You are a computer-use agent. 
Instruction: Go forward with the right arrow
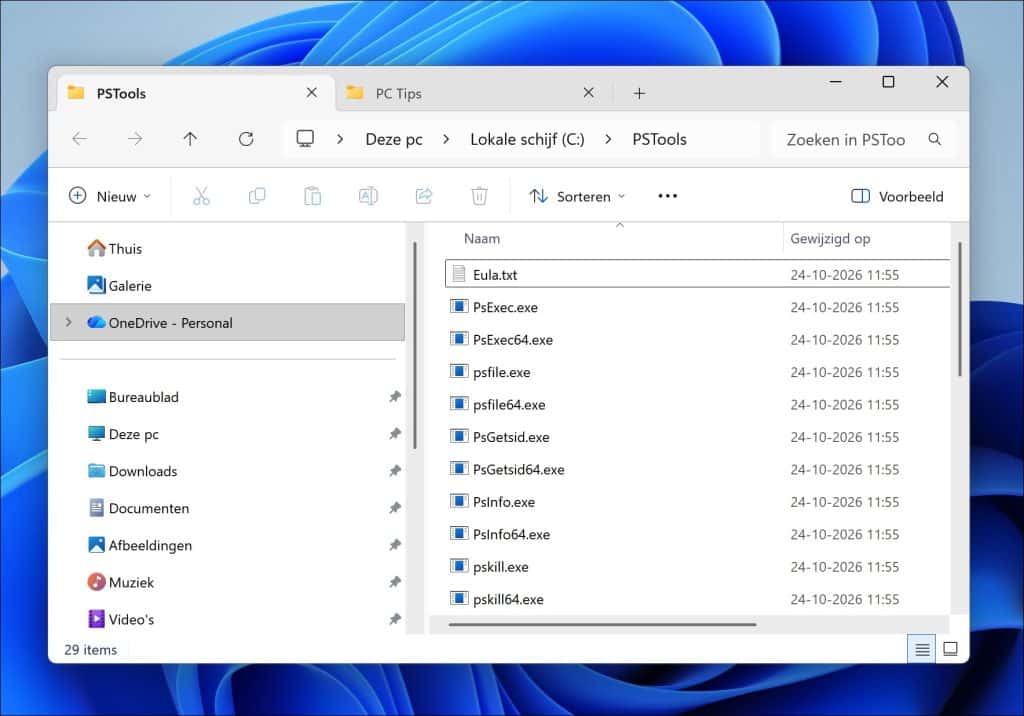tap(135, 138)
